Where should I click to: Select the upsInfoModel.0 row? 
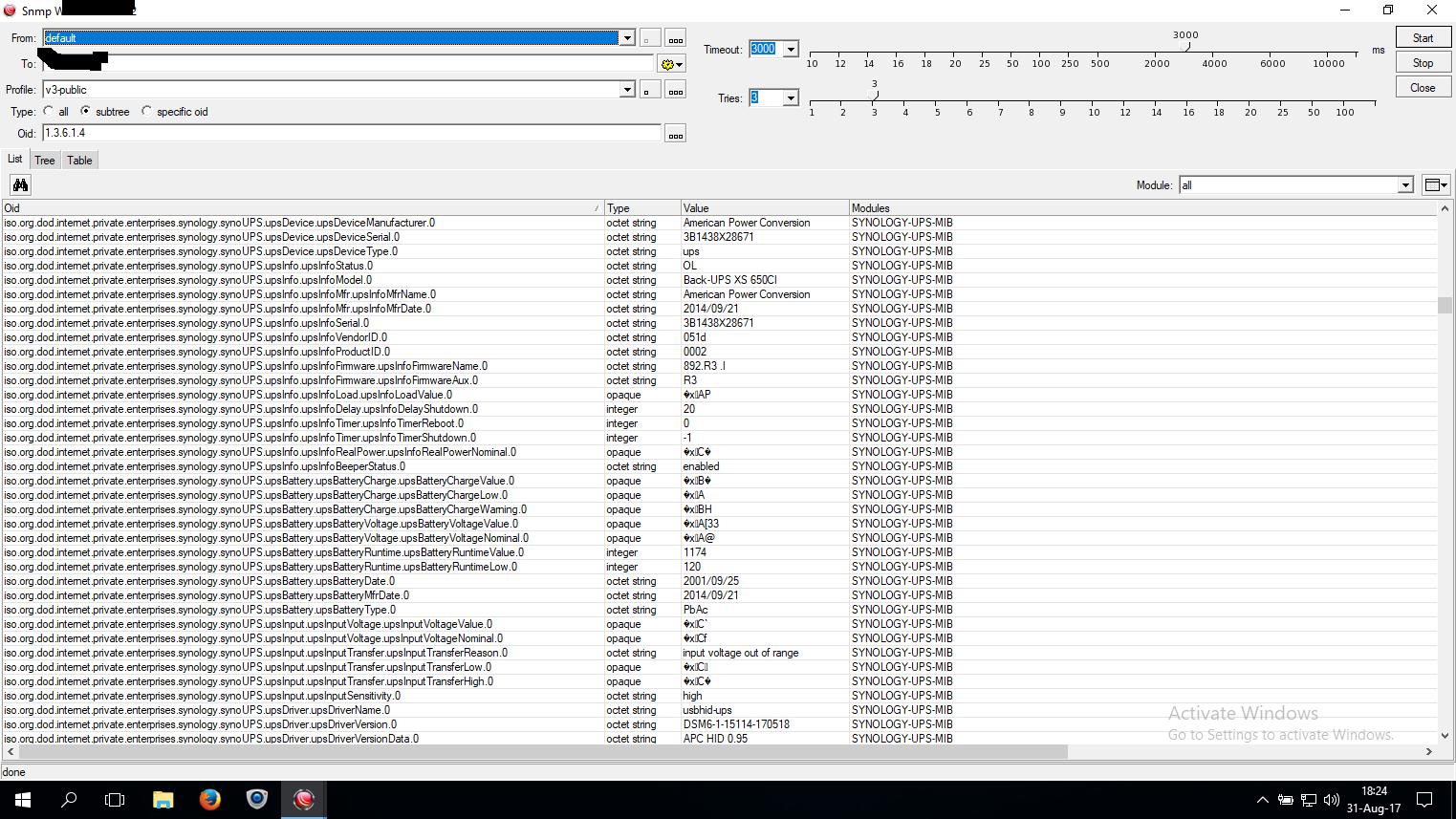pyautogui.click(x=719, y=280)
